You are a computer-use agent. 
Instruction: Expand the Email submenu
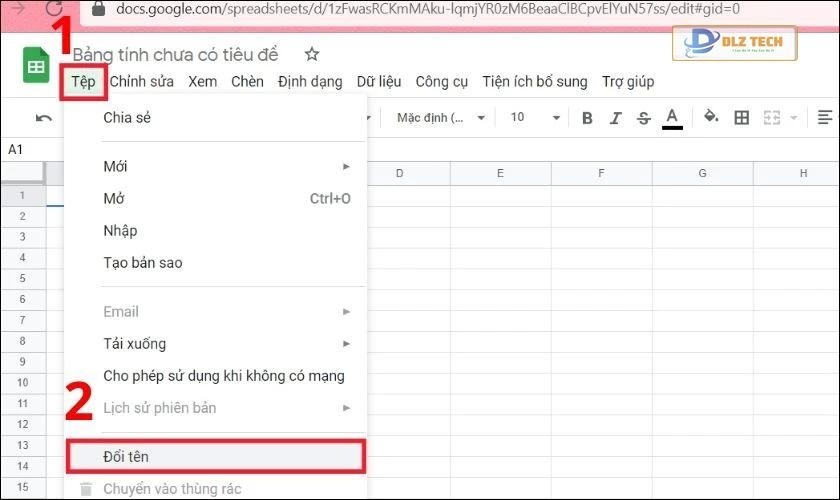point(347,311)
